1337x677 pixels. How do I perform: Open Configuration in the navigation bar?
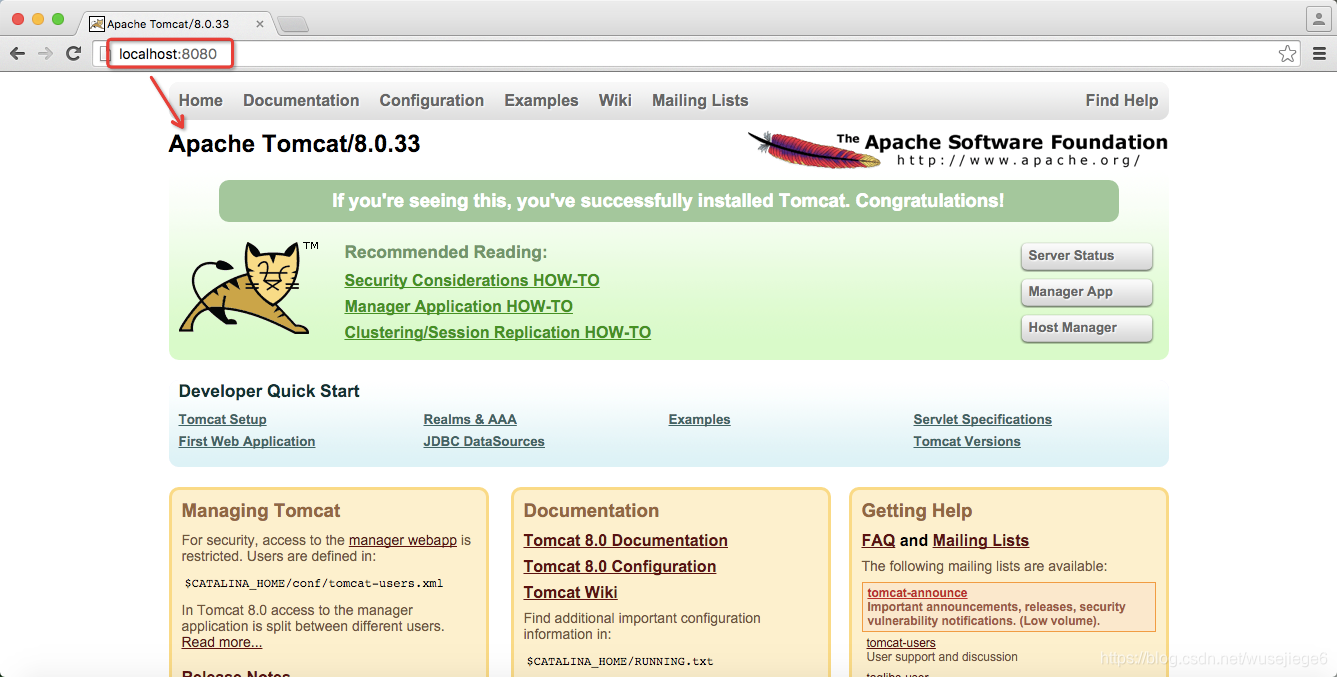click(431, 100)
